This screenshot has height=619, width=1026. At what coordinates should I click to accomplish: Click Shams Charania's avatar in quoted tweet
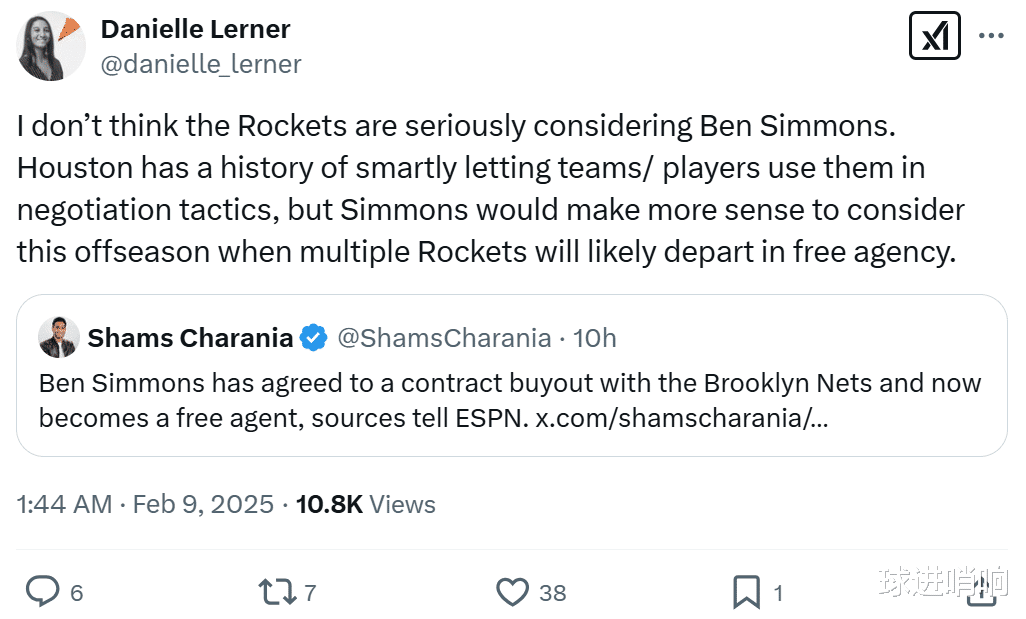(x=59, y=338)
